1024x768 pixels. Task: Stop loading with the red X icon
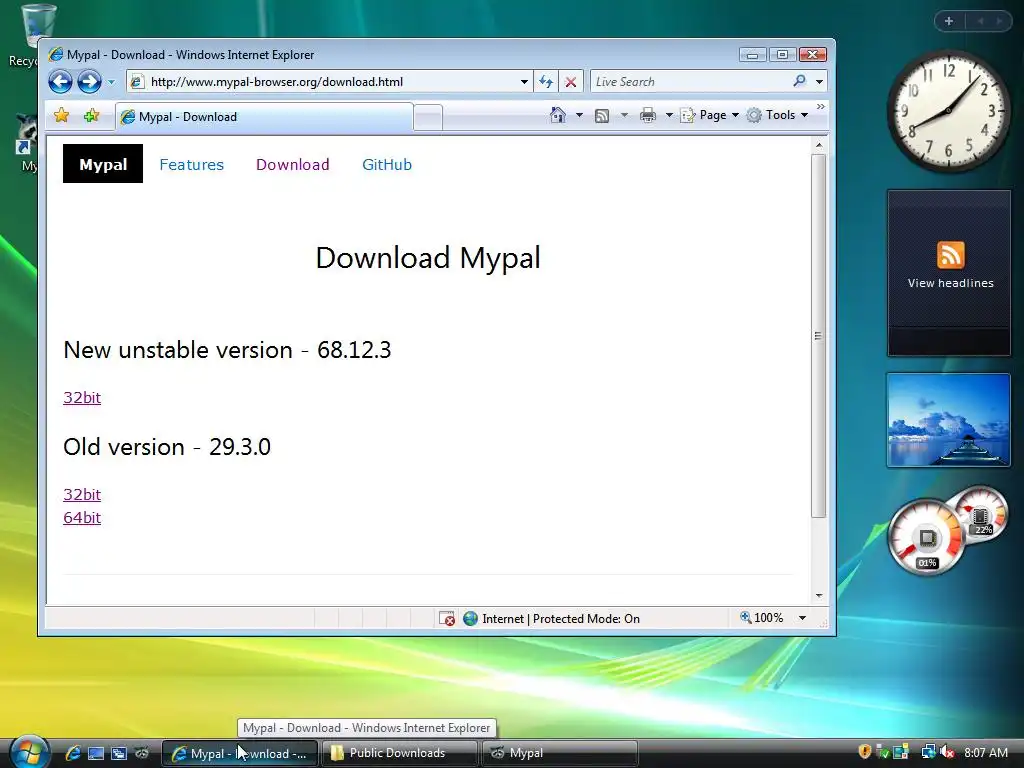[x=571, y=82]
